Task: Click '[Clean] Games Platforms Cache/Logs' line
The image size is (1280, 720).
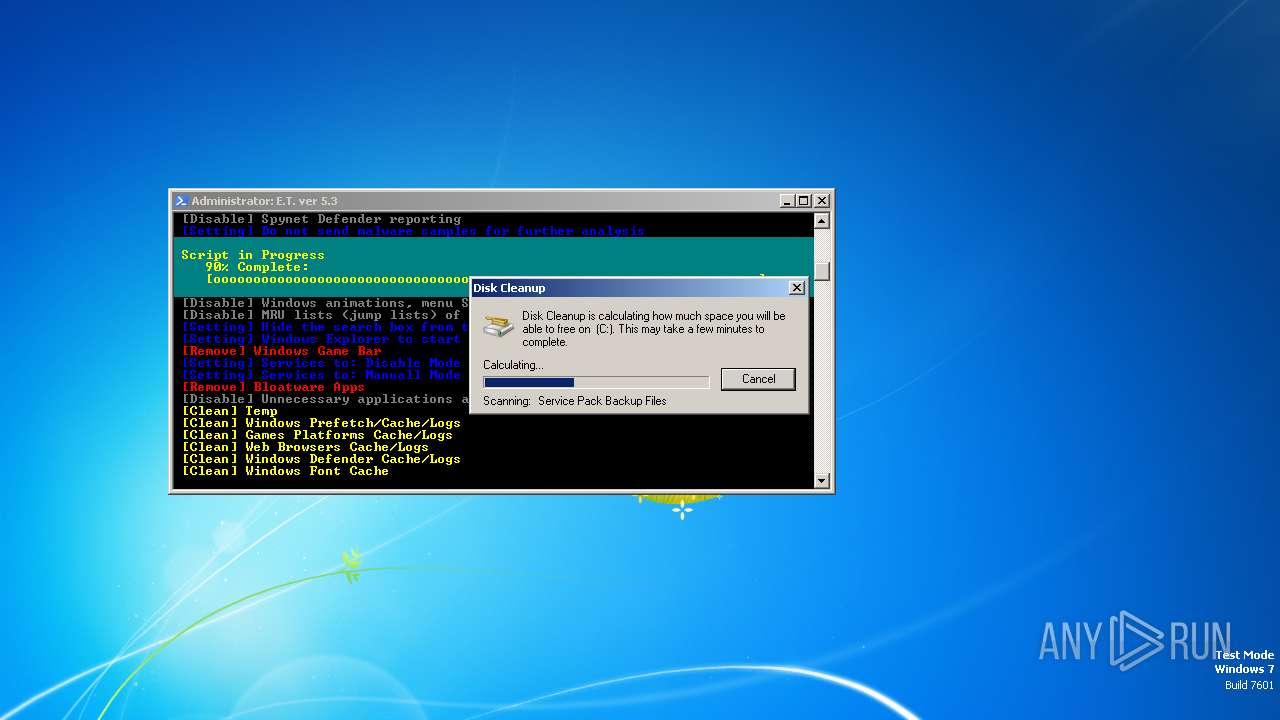Action: point(317,435)
